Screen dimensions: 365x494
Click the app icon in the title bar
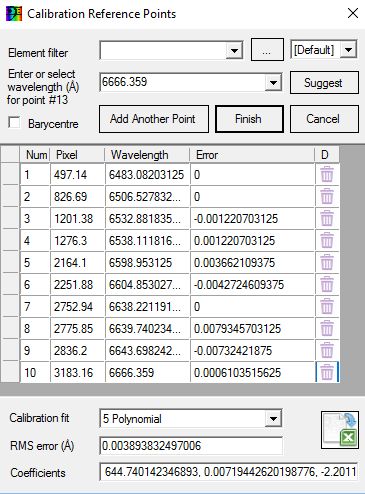click(x=14, y=14)
